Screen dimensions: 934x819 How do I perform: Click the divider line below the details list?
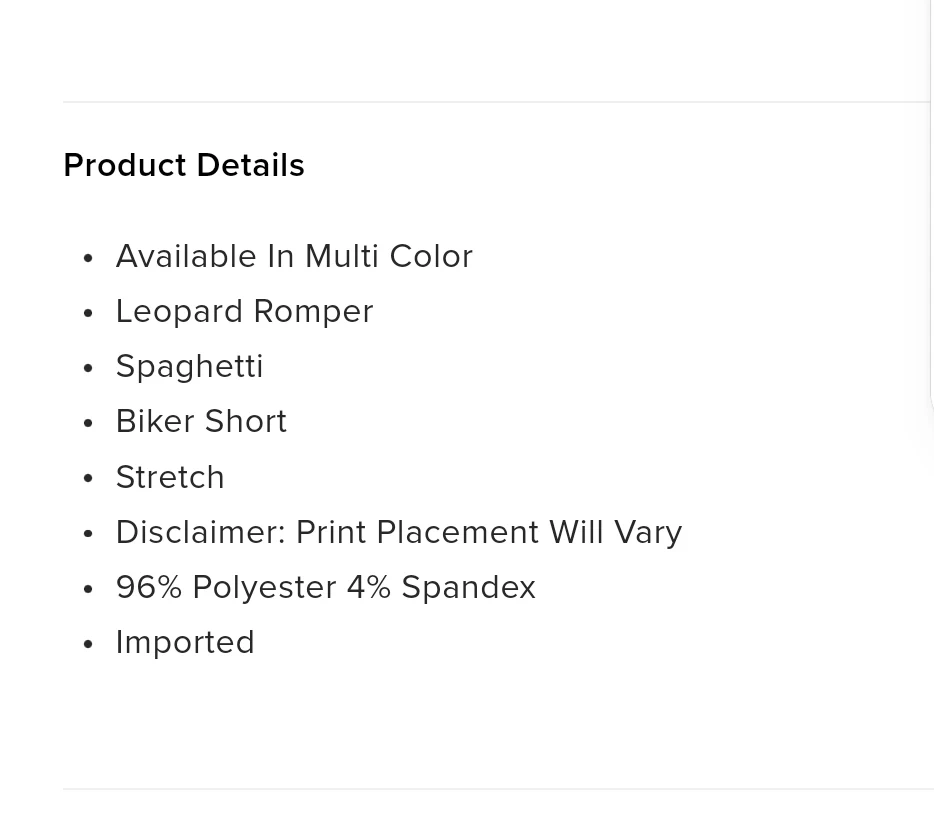tap(497, 789)
